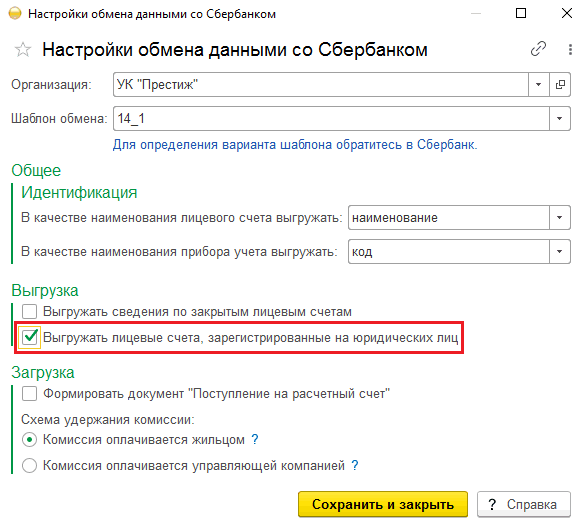Maximize the settings window
This screenshot has height=522, width=582.
pos(521,13)
